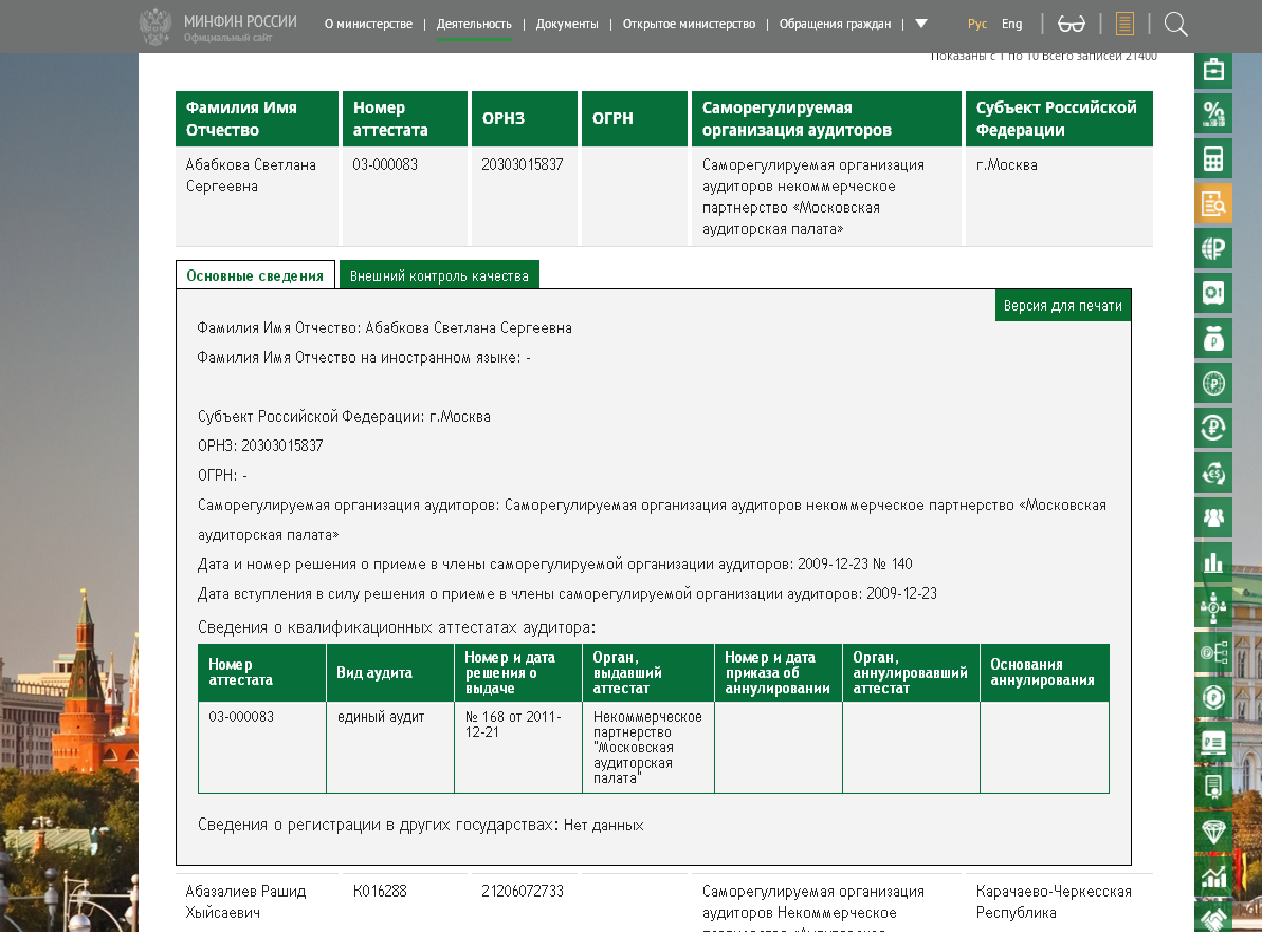1262x932 pixels.
Task: Select Рус language option
Action: (x=977, y=24)
